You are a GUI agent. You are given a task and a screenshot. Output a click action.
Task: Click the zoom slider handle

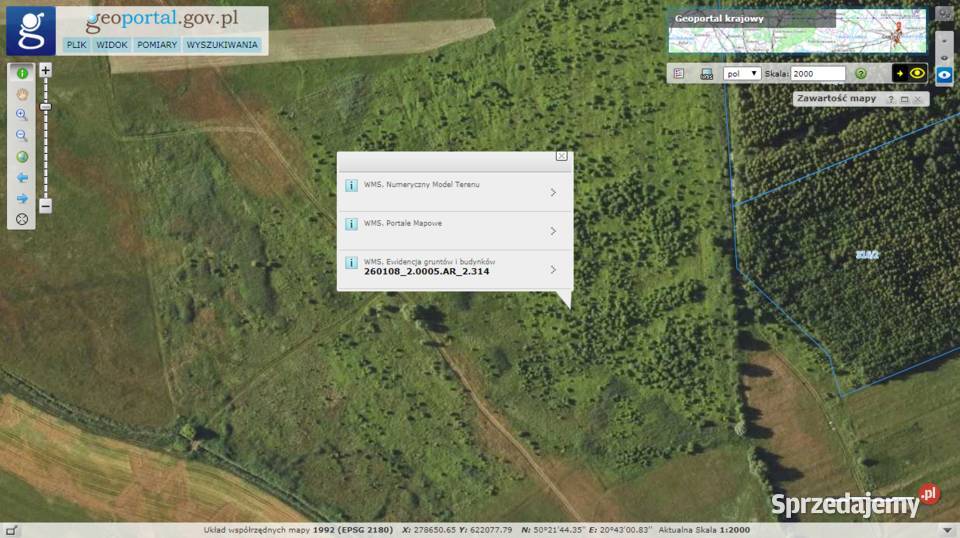tap(45, 106)
